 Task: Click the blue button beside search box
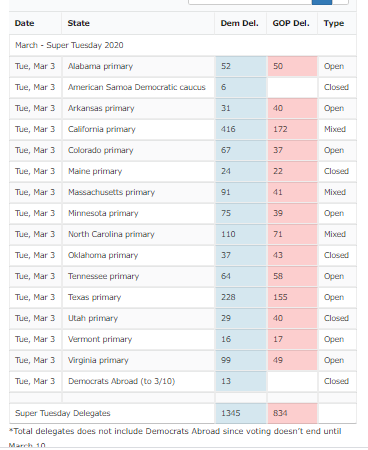point(322,2)
